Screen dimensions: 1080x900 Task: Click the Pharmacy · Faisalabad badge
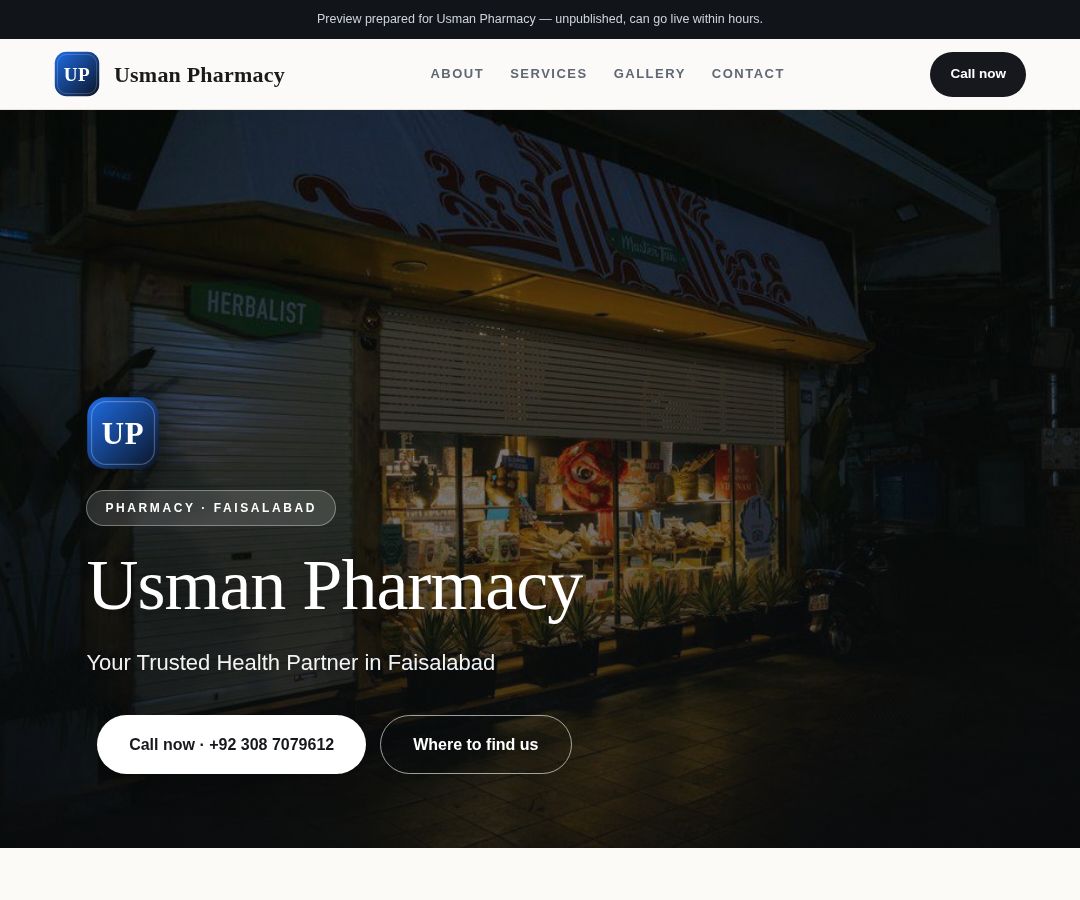(211, 508)
